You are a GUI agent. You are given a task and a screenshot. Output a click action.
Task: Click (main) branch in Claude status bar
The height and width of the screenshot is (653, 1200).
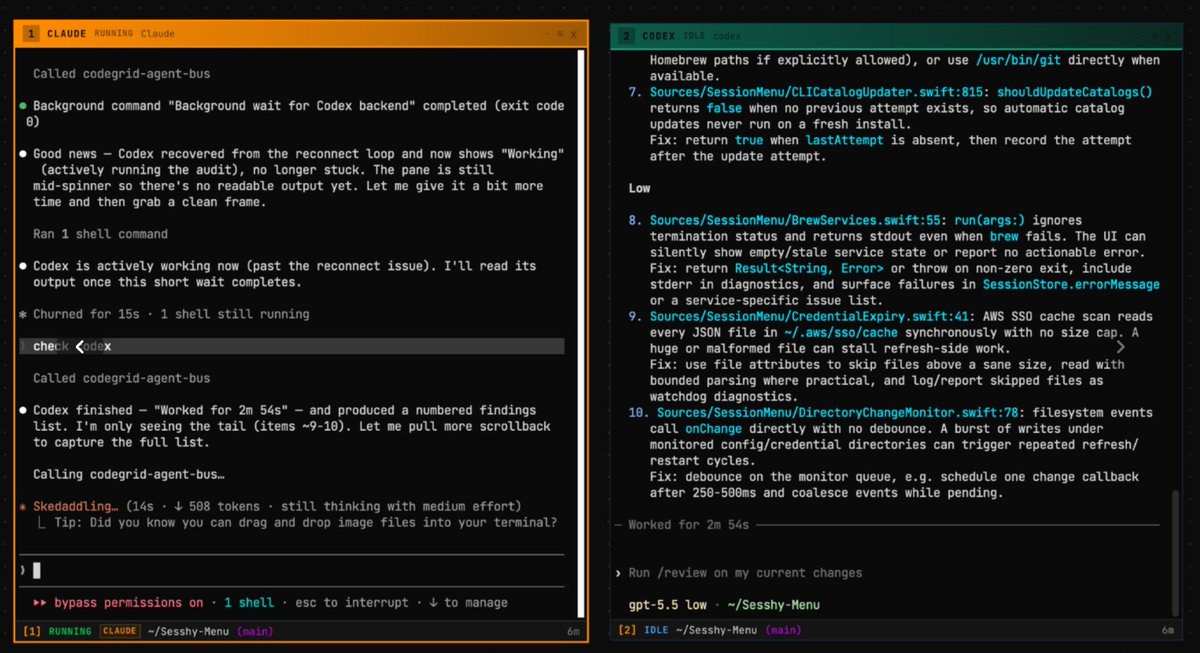[x=254, y=631]
